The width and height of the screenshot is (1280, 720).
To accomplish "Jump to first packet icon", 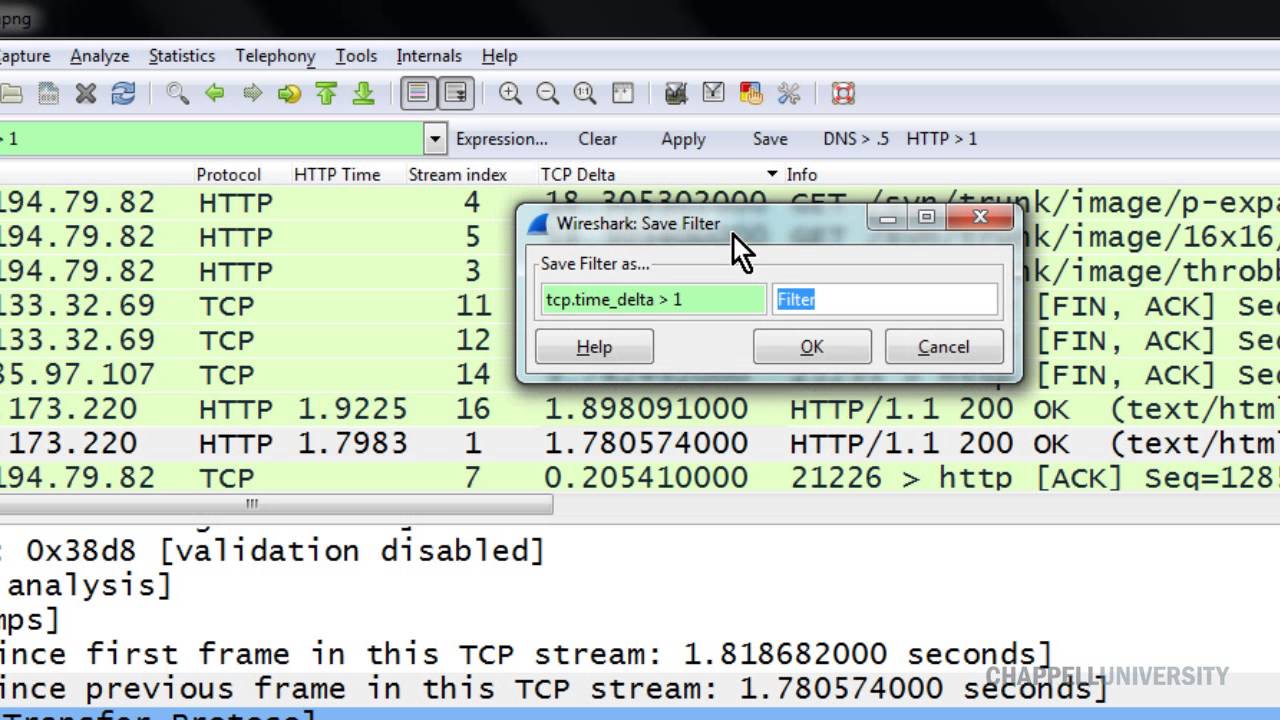I will point(326,94).
